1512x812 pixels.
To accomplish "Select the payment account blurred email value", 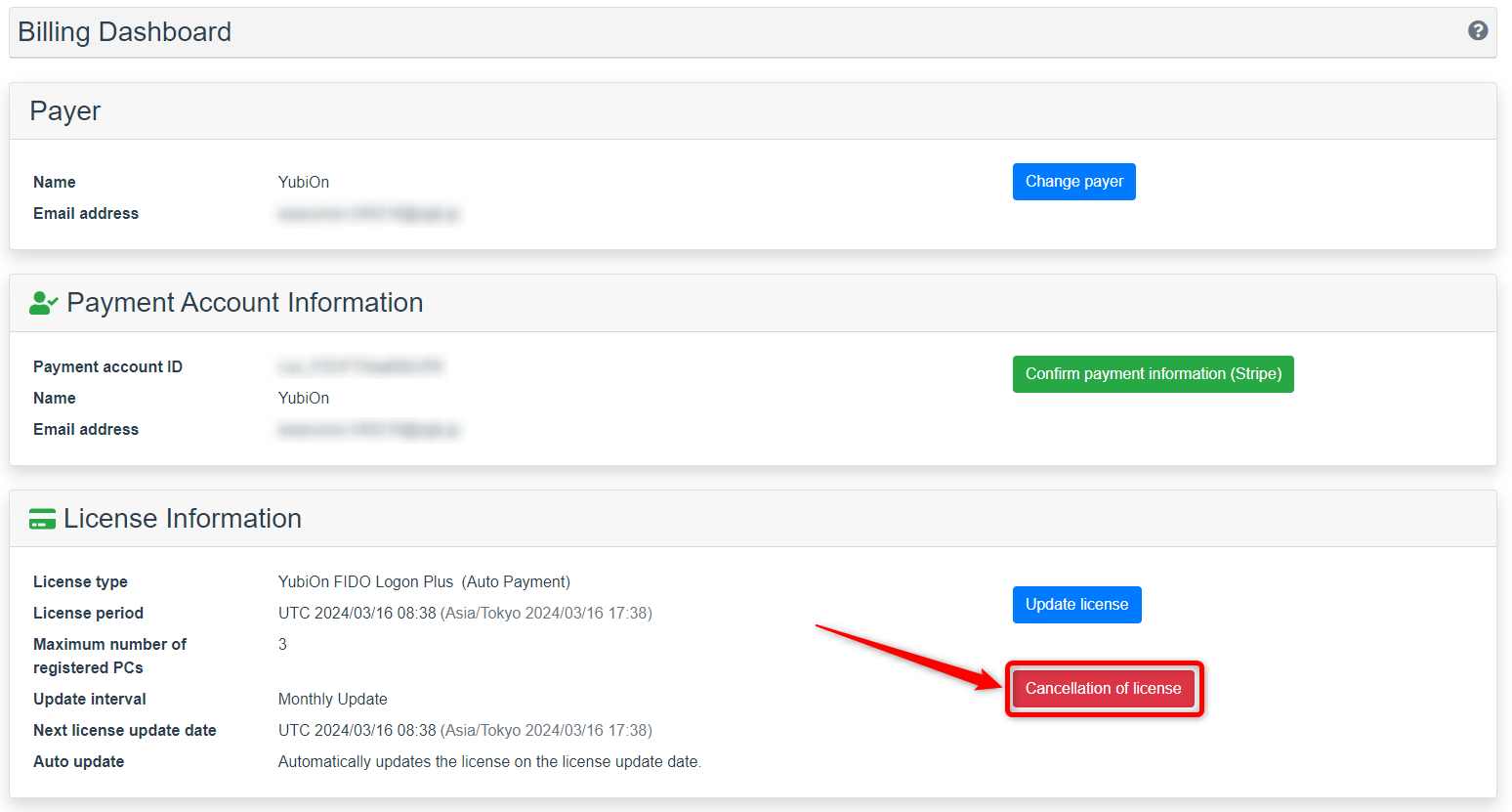I will [369, 430].
